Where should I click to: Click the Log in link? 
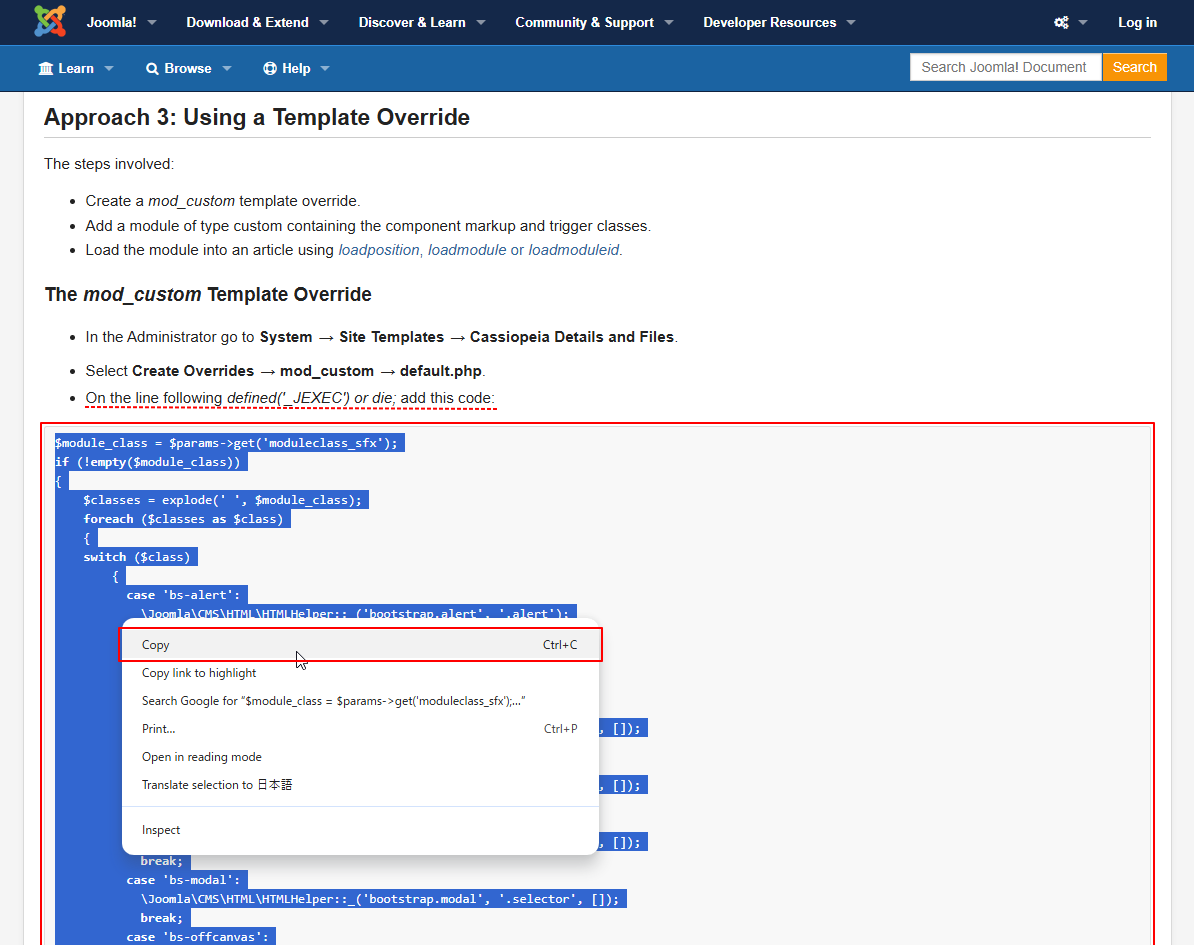1137,22
